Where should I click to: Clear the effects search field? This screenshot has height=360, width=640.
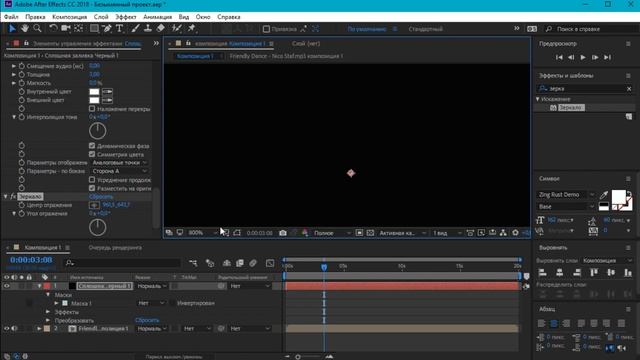629,89
